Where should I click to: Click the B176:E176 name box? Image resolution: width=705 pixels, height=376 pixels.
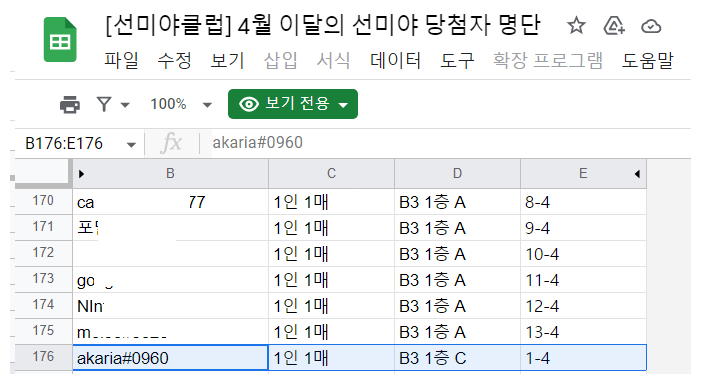pos(64,143)
